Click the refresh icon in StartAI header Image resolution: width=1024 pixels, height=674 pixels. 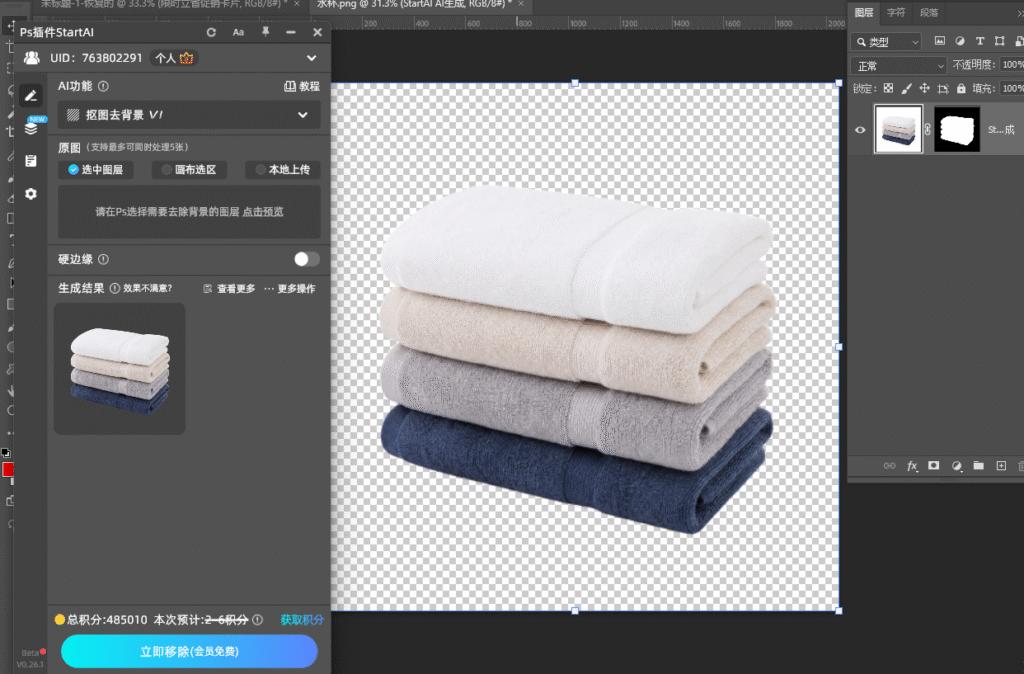point(211,32)
